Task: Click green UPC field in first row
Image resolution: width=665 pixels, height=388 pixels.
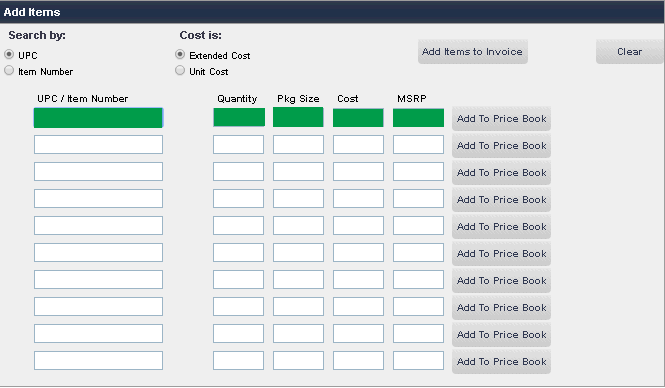Action: [x=98, y=117]
